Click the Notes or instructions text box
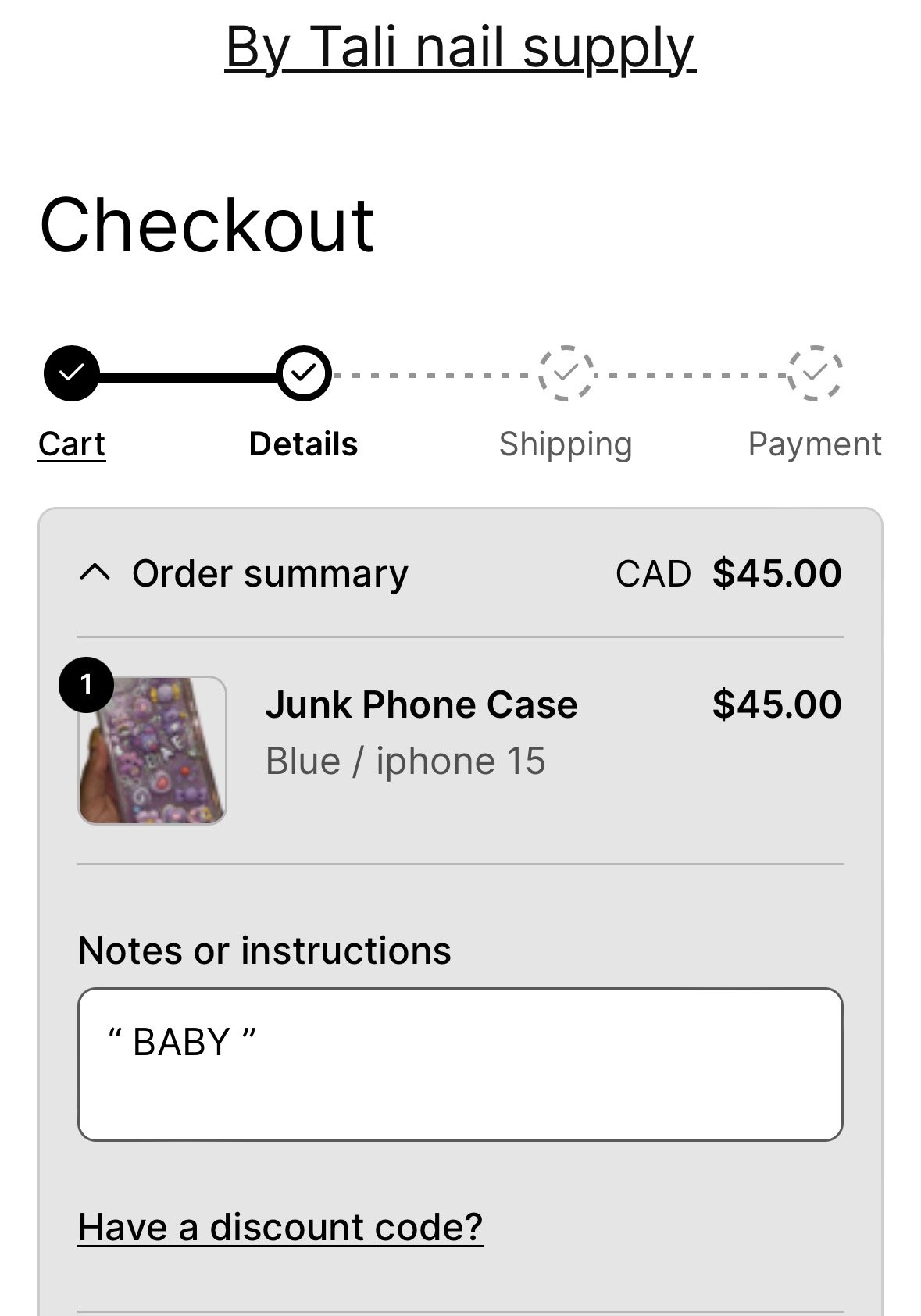Viewport: 921px width, 1316px height. click(x=460, y=1065)
